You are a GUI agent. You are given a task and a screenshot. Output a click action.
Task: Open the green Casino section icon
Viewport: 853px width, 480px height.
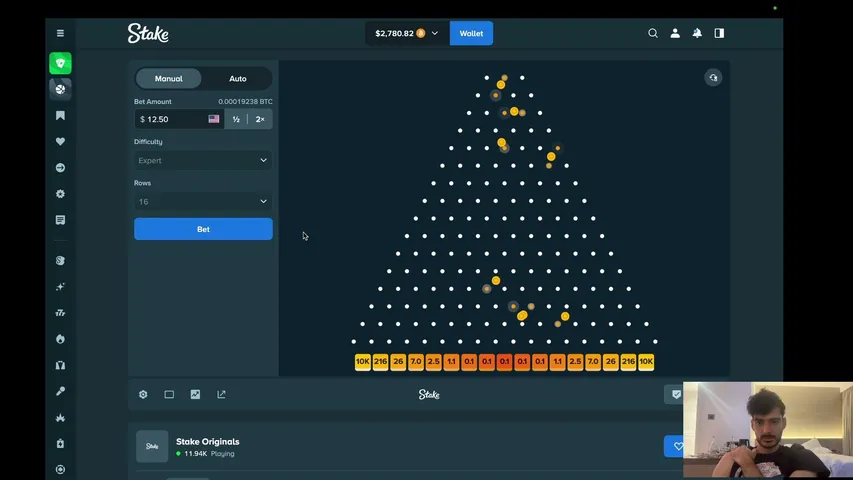tap(60, 63)
